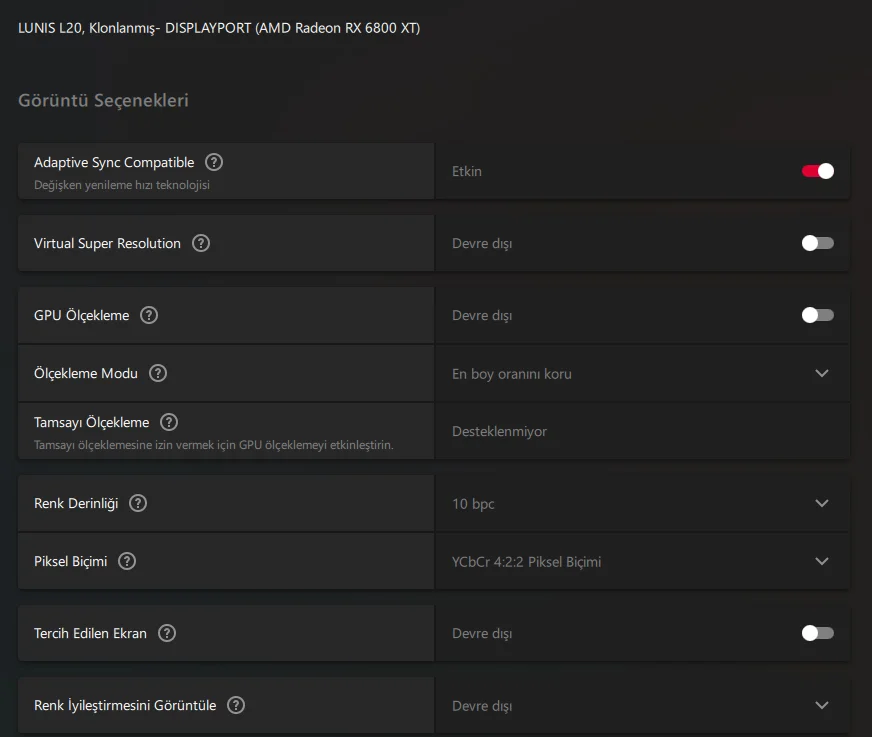
Task: Click help icon beside Virtual Super Resolution
Action: click(x=201, y=243)
